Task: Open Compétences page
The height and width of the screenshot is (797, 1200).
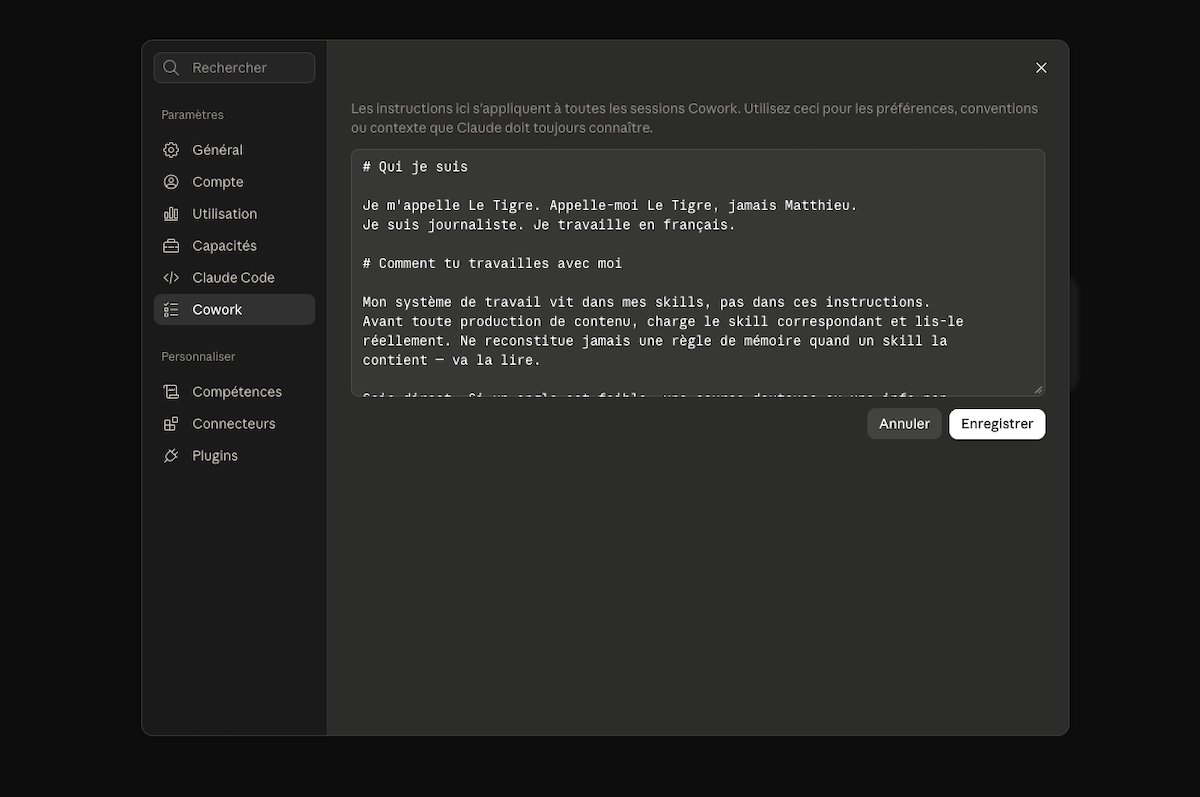Action: [x=234, y=392]
